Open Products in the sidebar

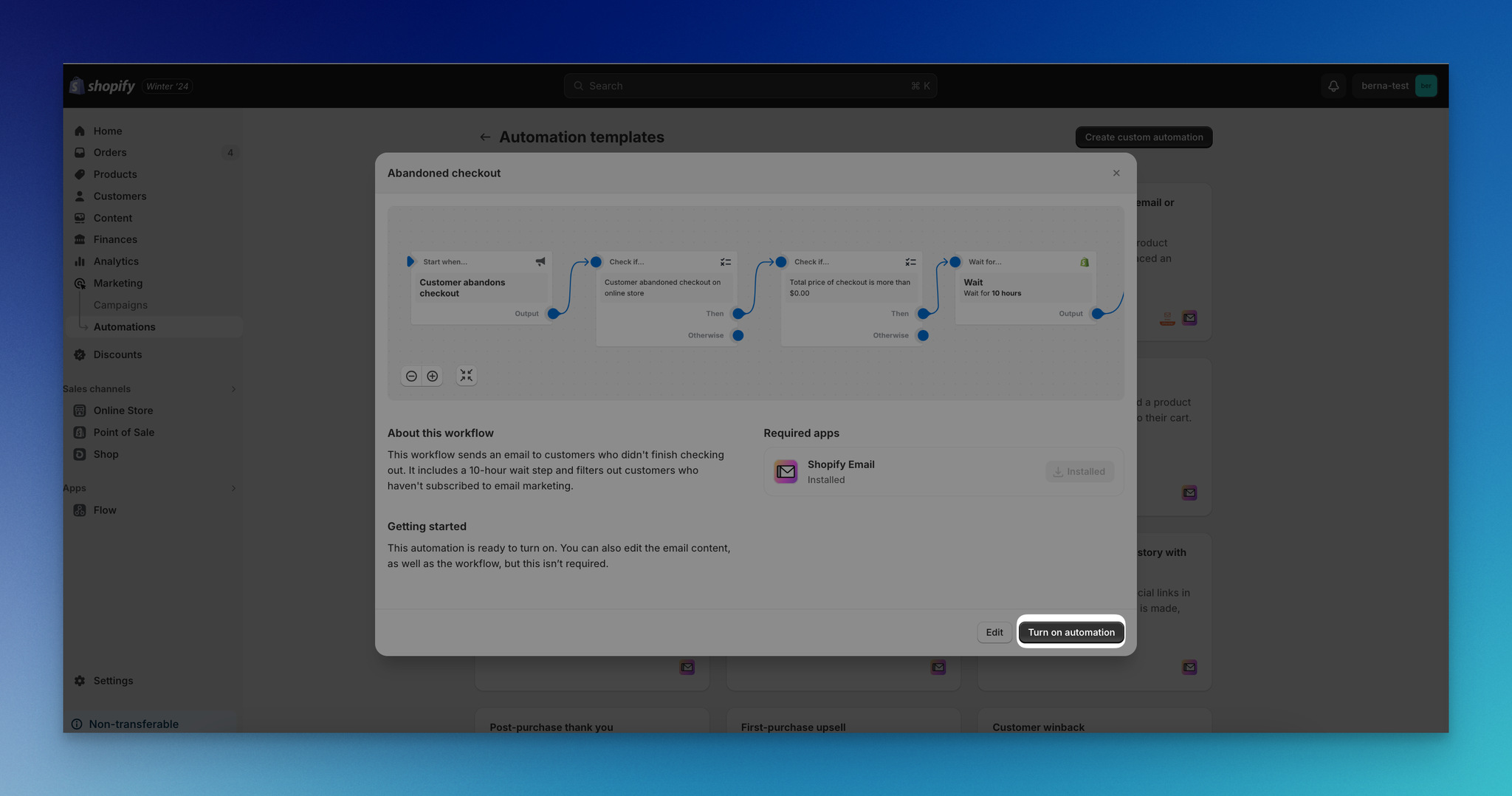[x=154, y=174]
